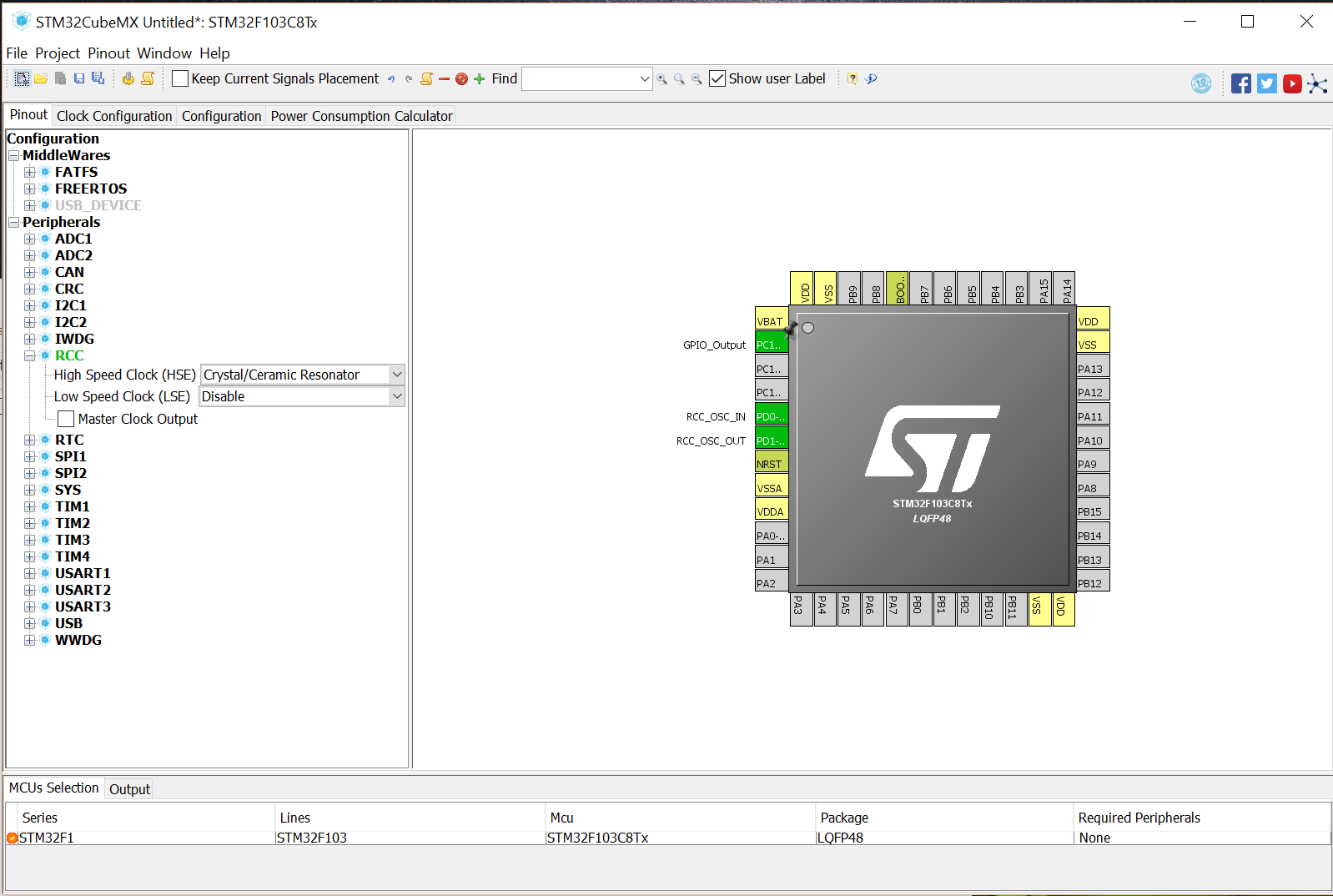
Task: Click the green PC1.. GPIO_Output pin
Action: 771,344
